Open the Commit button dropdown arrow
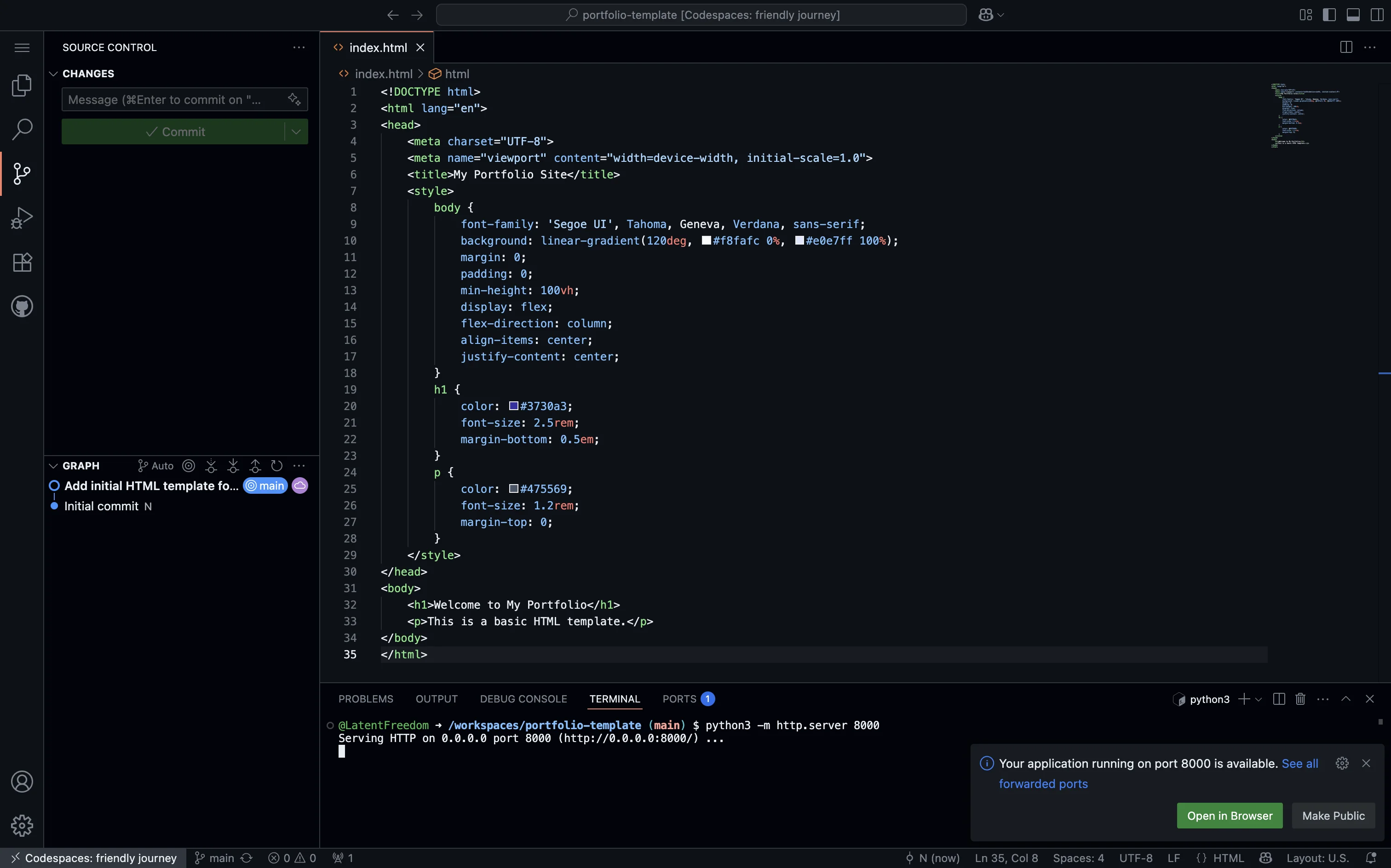This screenshot has width=1391, height=868. (296, 131)
